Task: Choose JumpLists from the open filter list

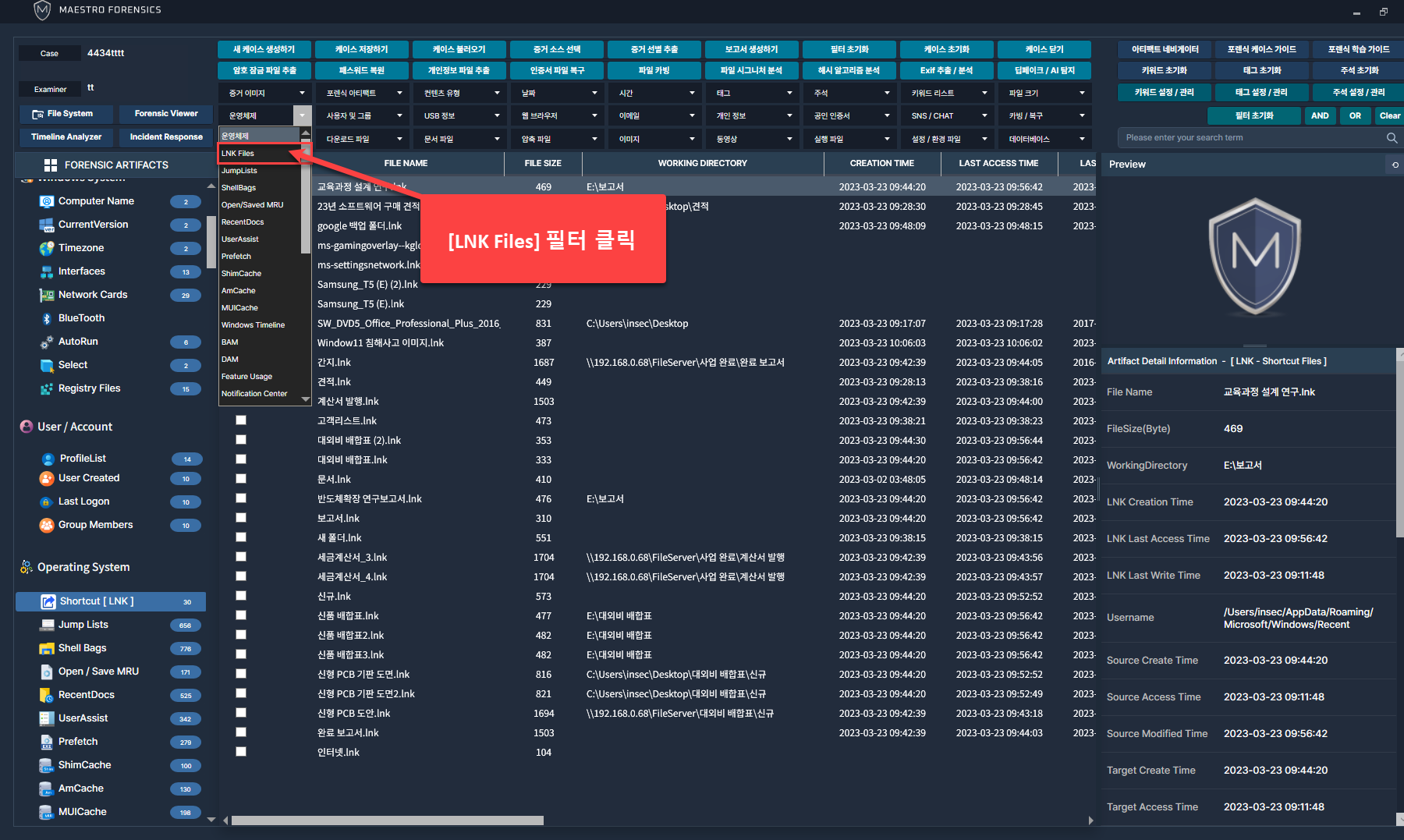Action: (239, 171)
